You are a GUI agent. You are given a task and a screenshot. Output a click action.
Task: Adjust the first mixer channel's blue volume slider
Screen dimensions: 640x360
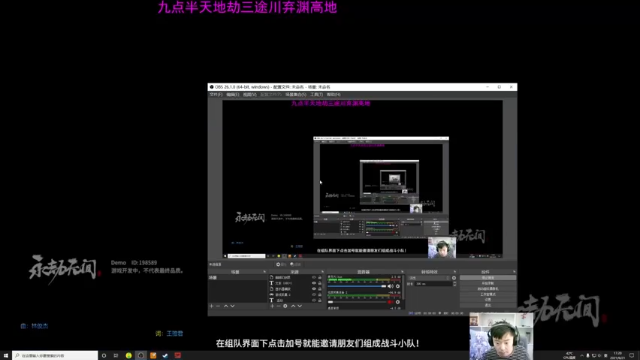click(x=357, y=287)
